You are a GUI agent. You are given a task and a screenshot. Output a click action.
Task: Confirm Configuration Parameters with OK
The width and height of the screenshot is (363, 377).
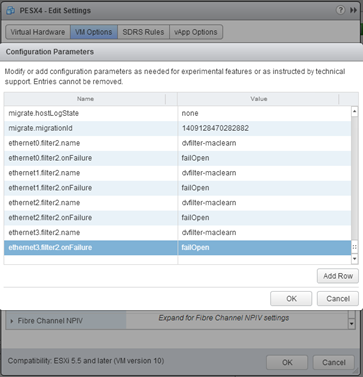[291, 299]
